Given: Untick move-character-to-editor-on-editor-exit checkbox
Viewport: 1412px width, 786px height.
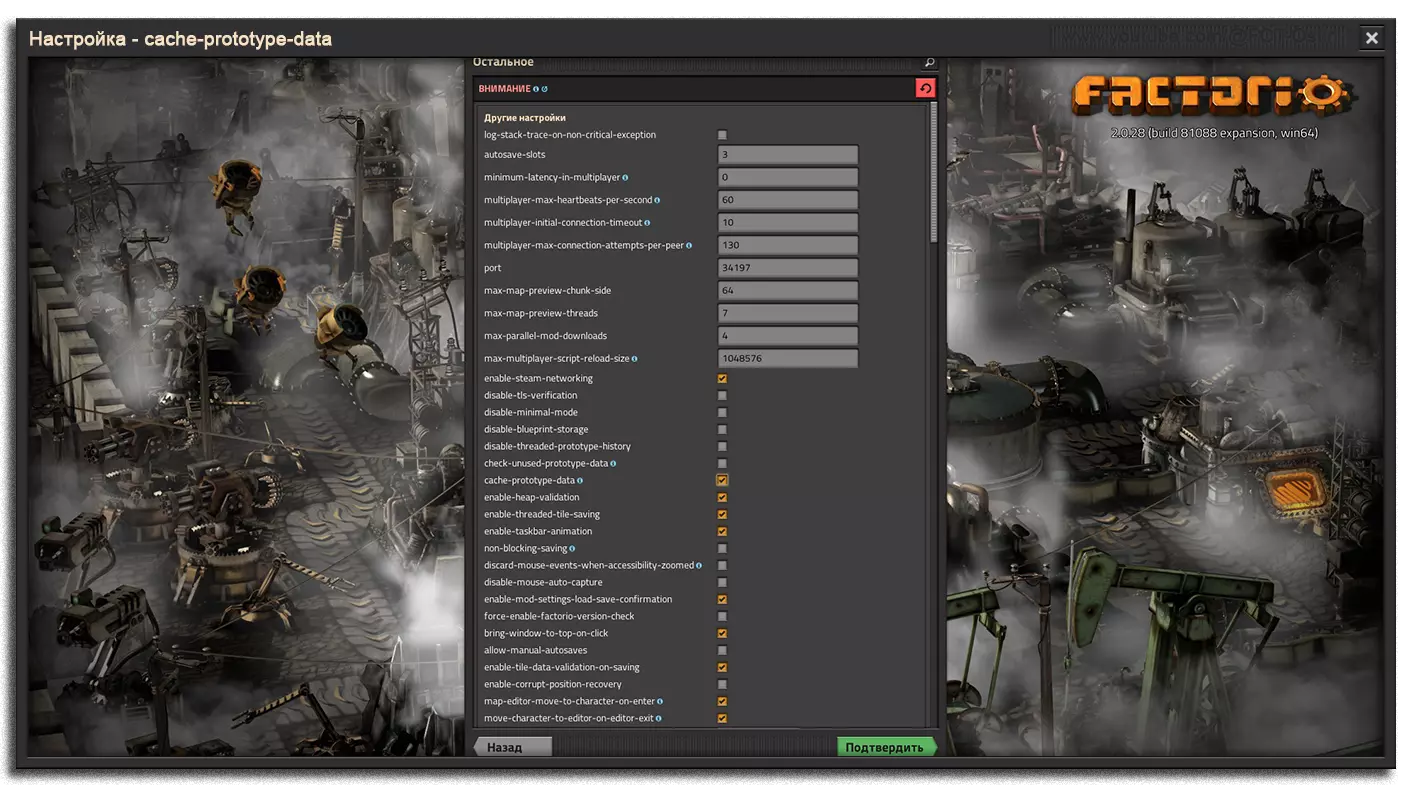Looking at the screenshot, I should tap(722, 719).
